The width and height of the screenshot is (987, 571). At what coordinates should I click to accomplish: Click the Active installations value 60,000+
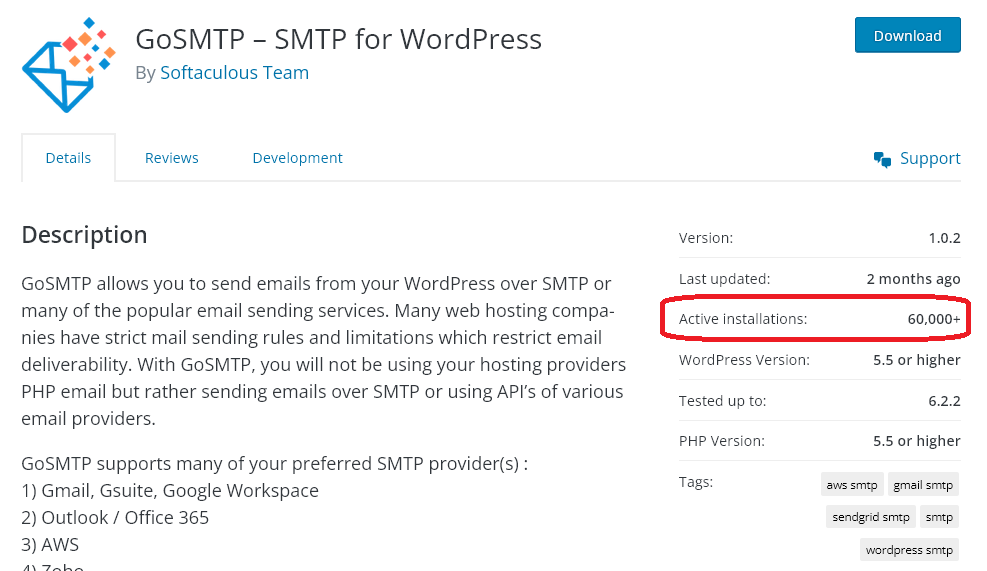pos(934,319)
